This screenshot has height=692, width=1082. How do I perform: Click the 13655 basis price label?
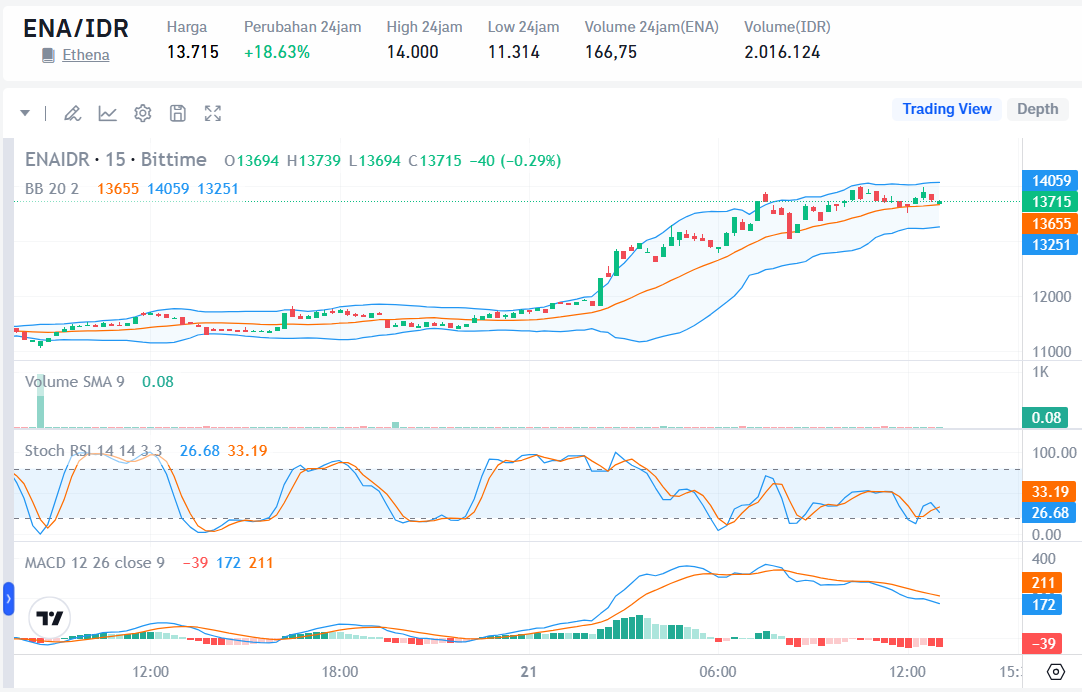pyautogui.click(x=1050, y=224)
